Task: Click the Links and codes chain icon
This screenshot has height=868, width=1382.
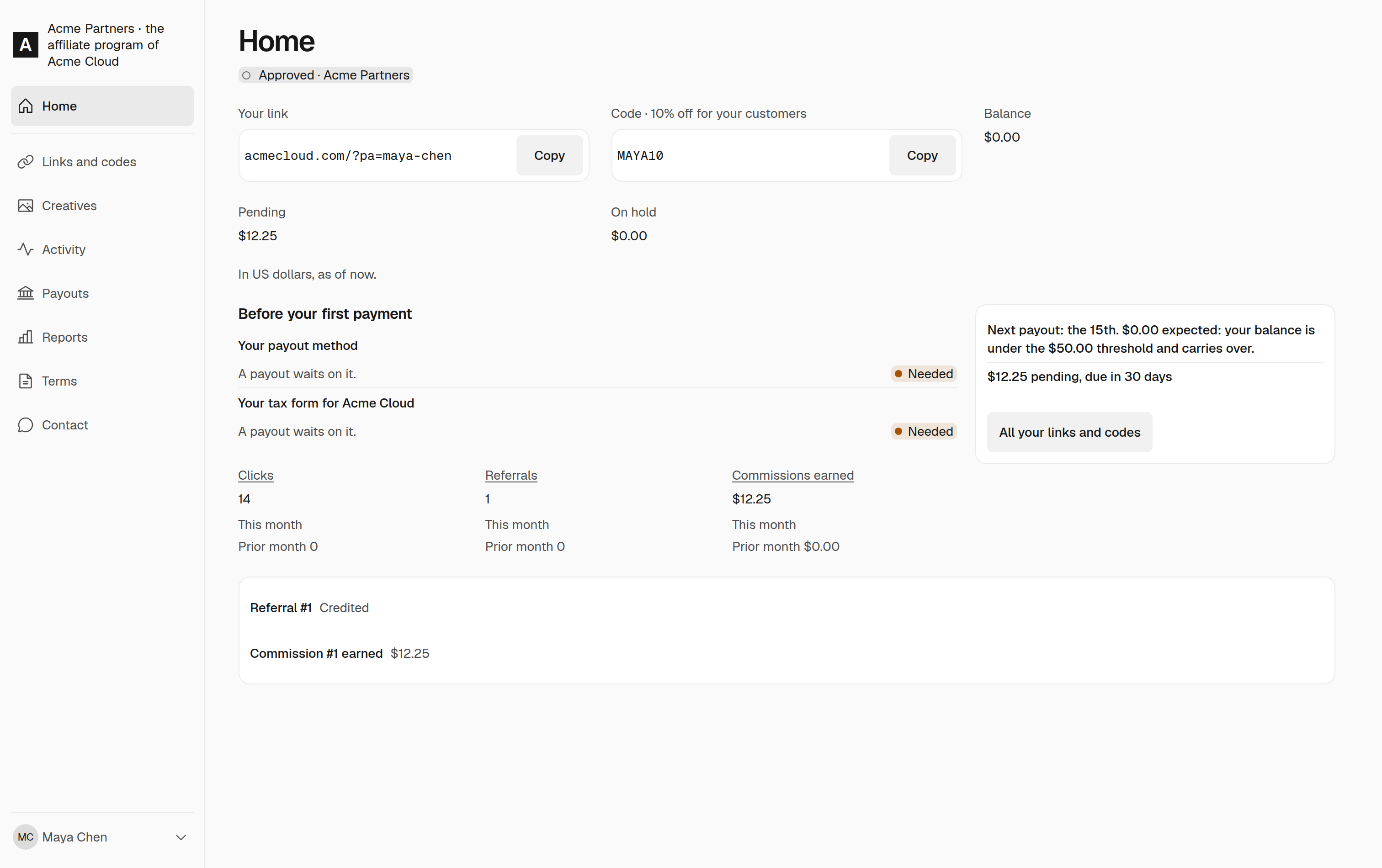Action: 25,162
